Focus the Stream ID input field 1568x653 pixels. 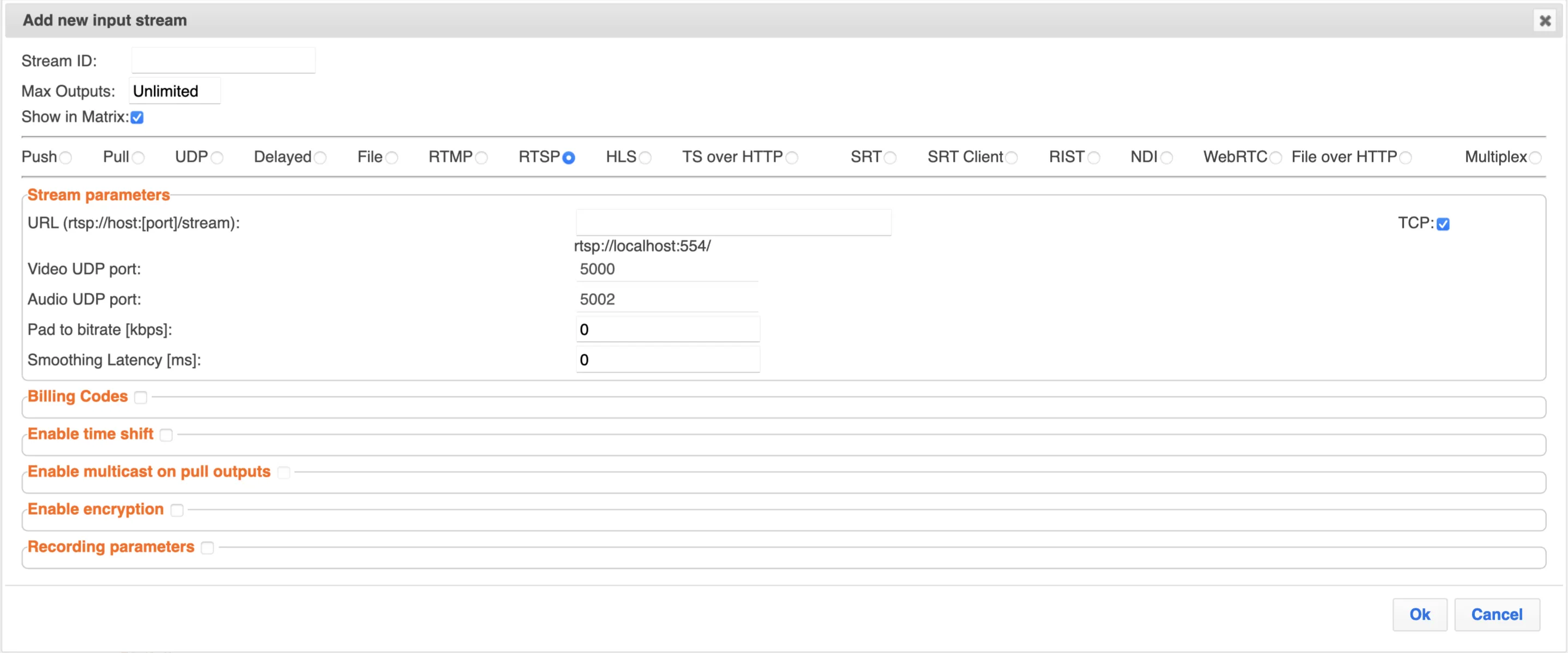click(x=223, y=61)
